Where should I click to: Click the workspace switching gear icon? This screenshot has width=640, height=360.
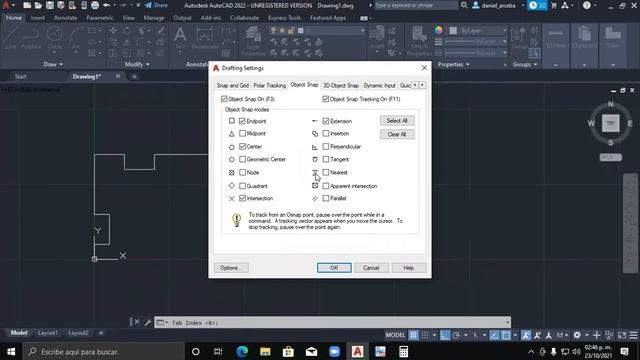577,335
